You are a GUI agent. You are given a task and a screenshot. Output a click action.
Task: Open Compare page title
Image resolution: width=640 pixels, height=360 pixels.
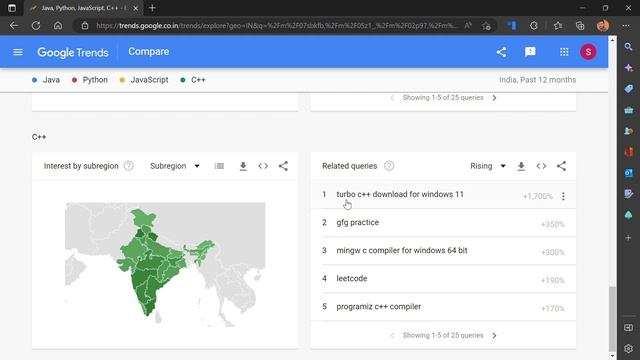[149, 52]
